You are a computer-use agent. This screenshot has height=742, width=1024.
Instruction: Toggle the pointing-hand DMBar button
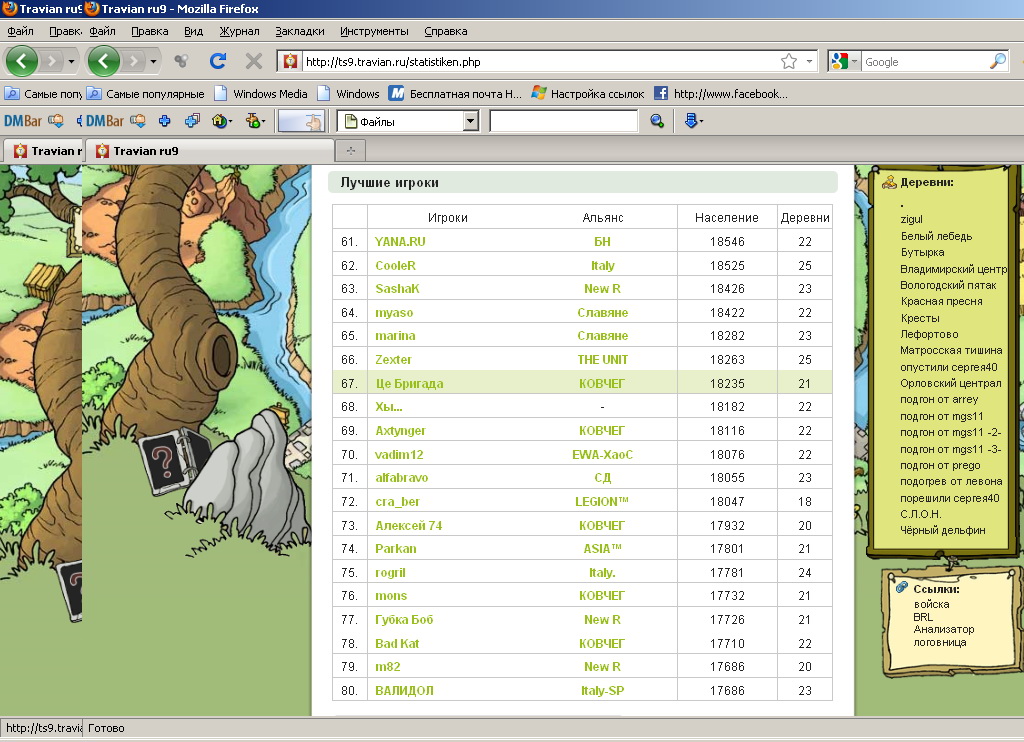tap(301, 121)
